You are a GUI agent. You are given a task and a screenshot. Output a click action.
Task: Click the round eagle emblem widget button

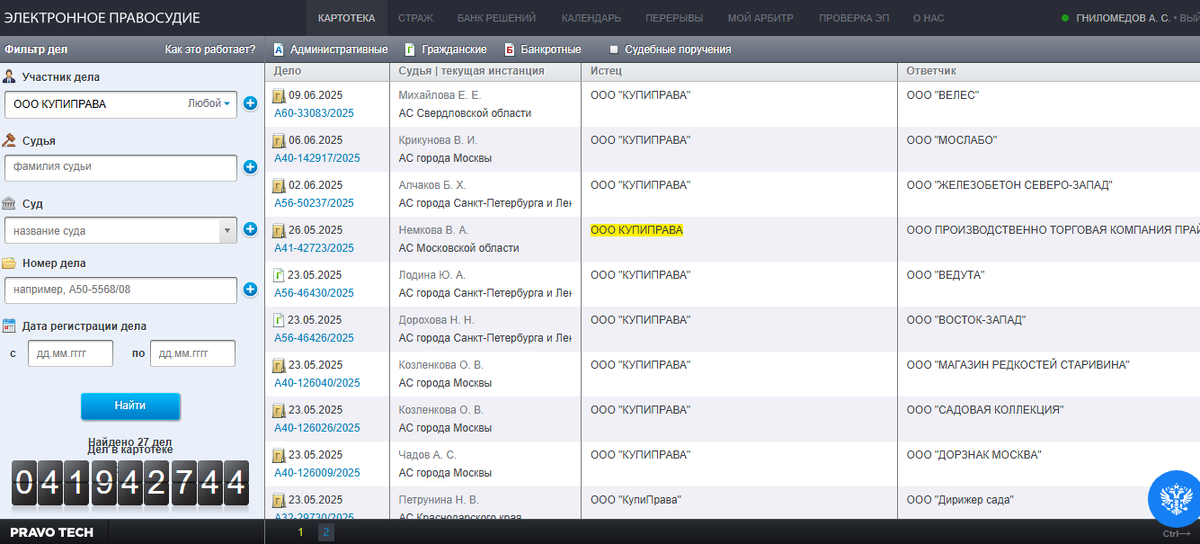1174,500
